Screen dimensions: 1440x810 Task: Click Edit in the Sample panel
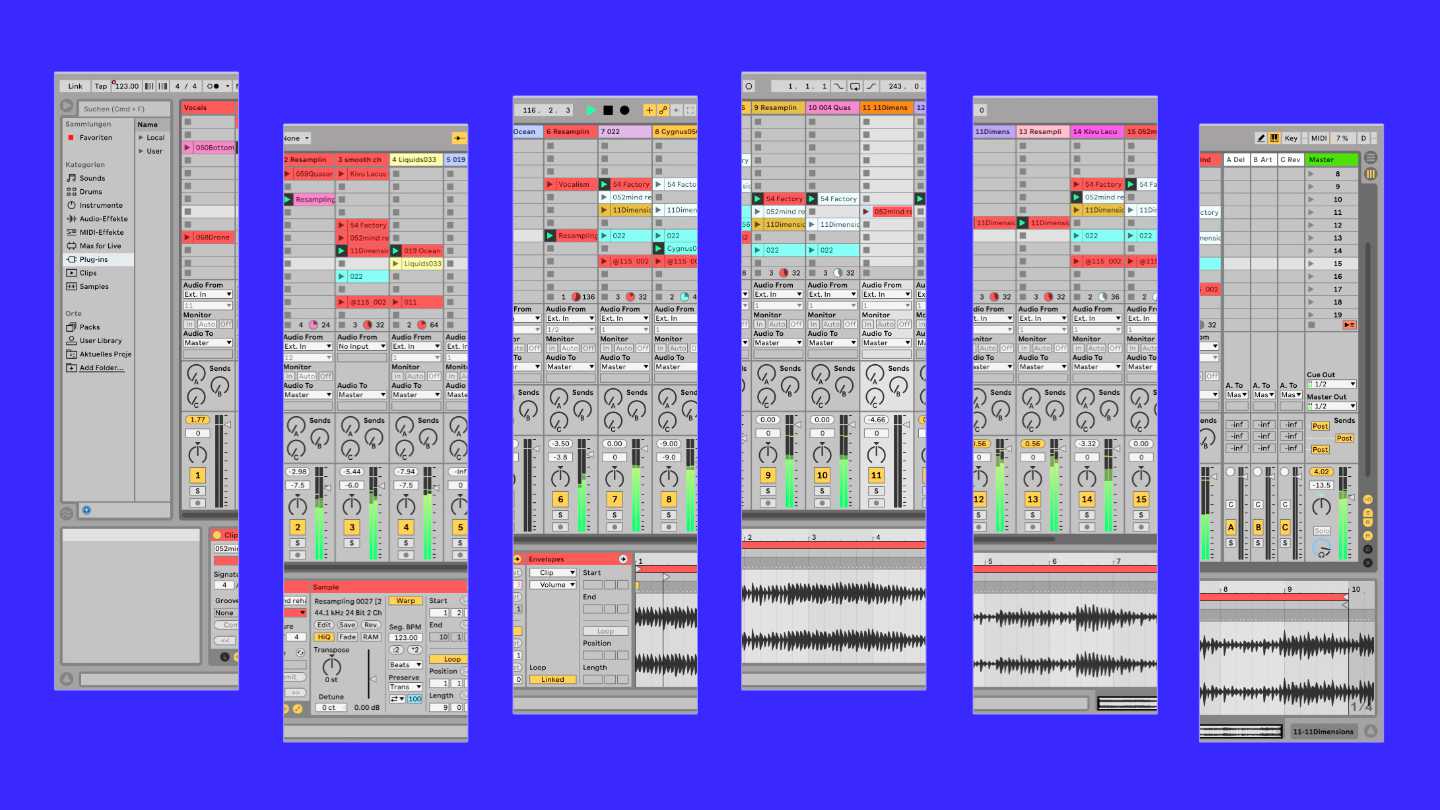click(324, 624)
